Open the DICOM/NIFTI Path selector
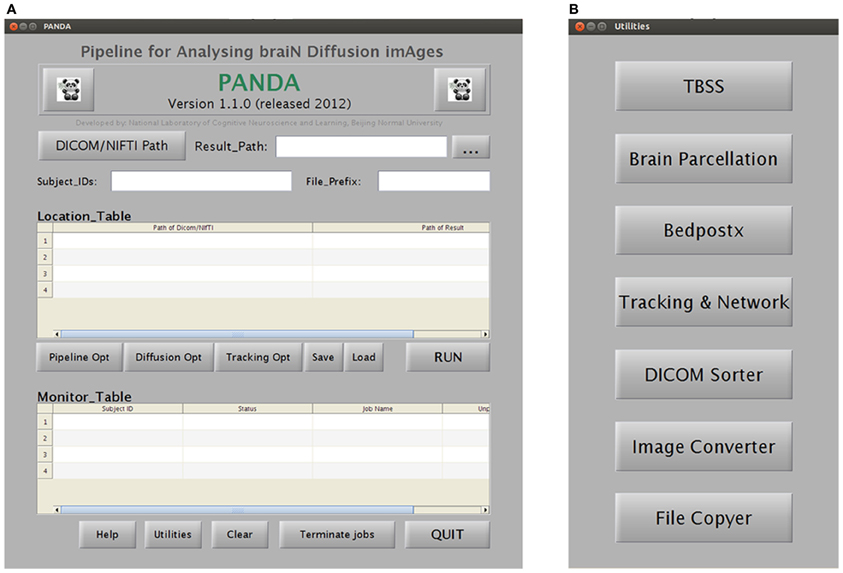 click(112, 146)
